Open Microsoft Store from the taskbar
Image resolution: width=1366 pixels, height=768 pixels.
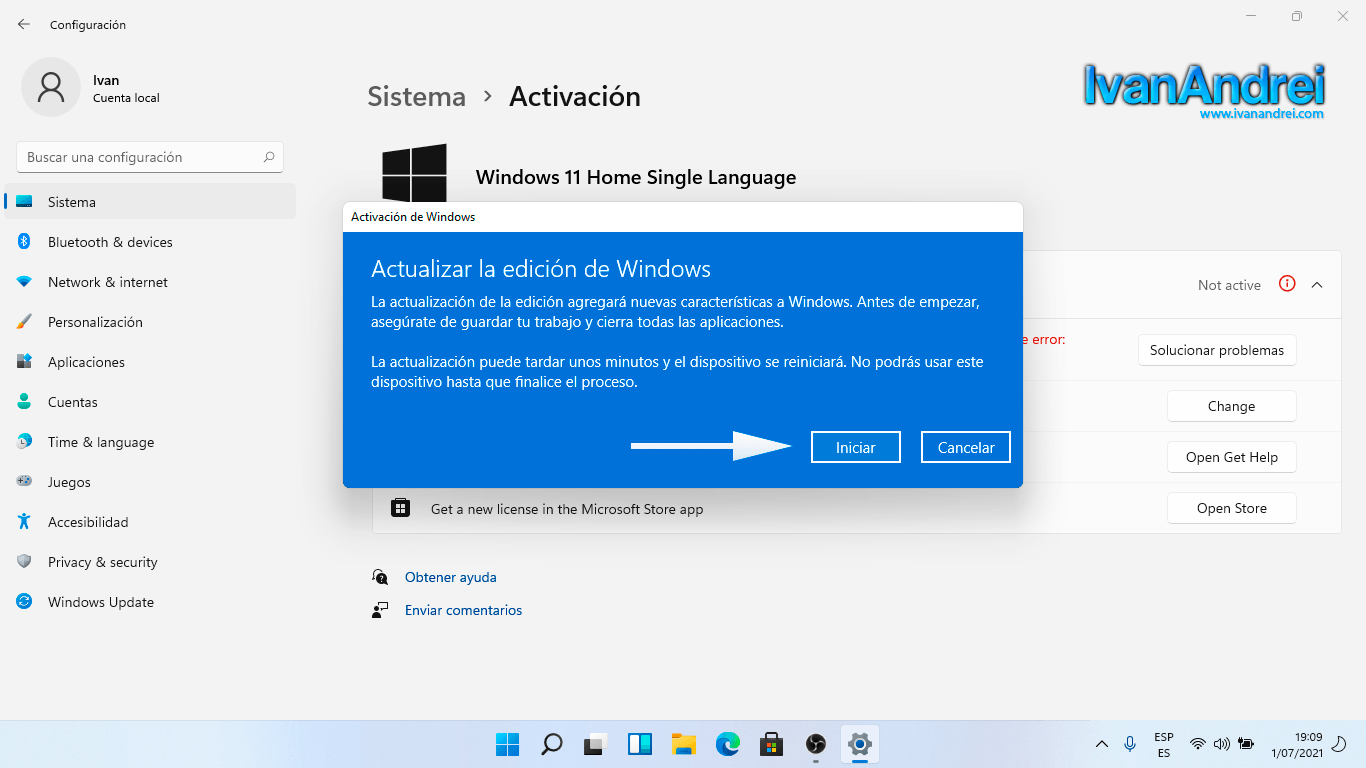[771, 744]
